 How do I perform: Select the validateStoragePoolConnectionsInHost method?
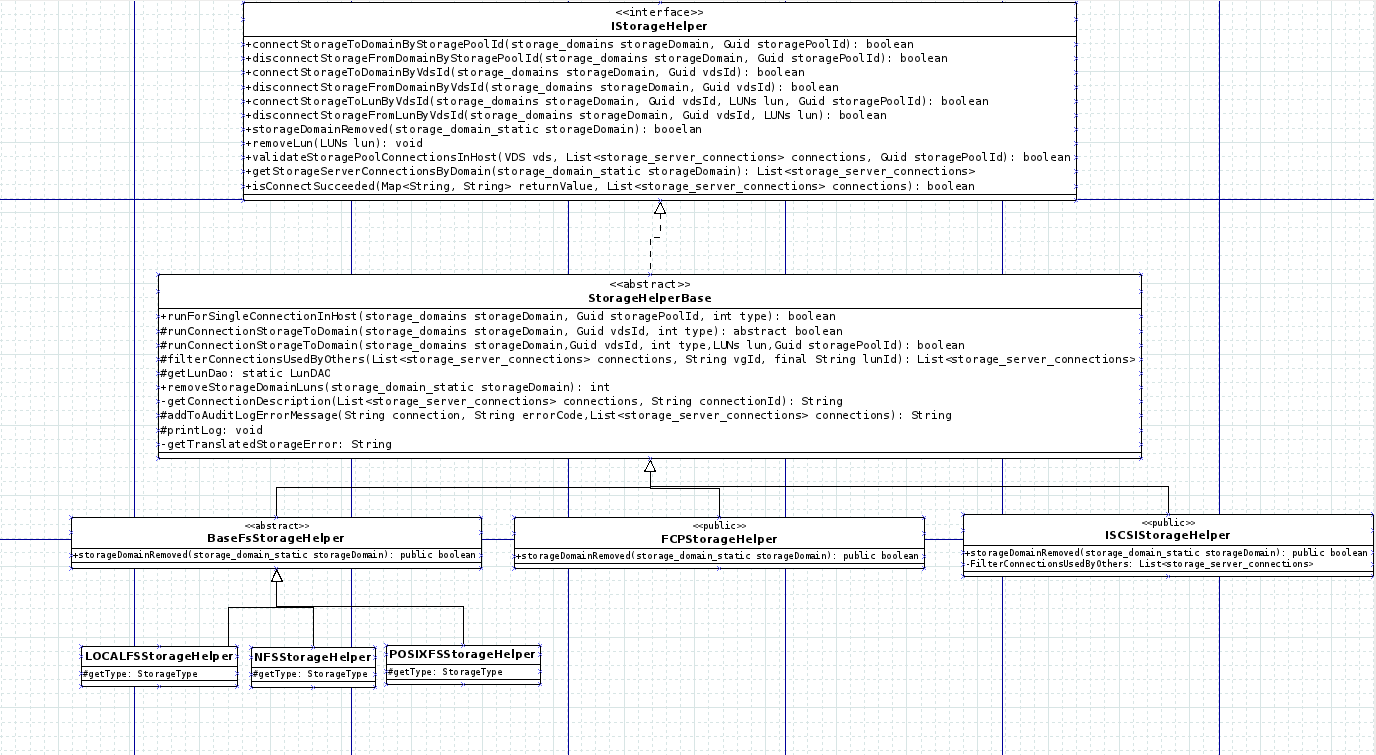coord(657,157)
